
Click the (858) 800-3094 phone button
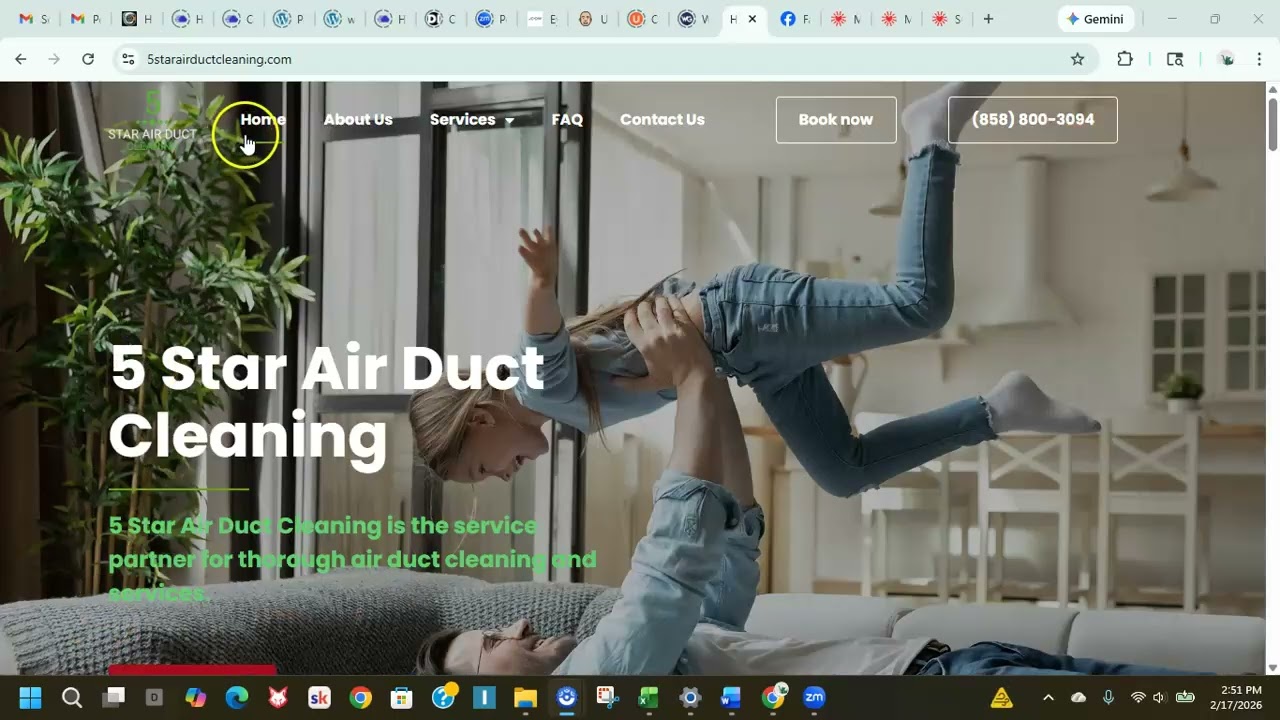tap(1033, 120)
